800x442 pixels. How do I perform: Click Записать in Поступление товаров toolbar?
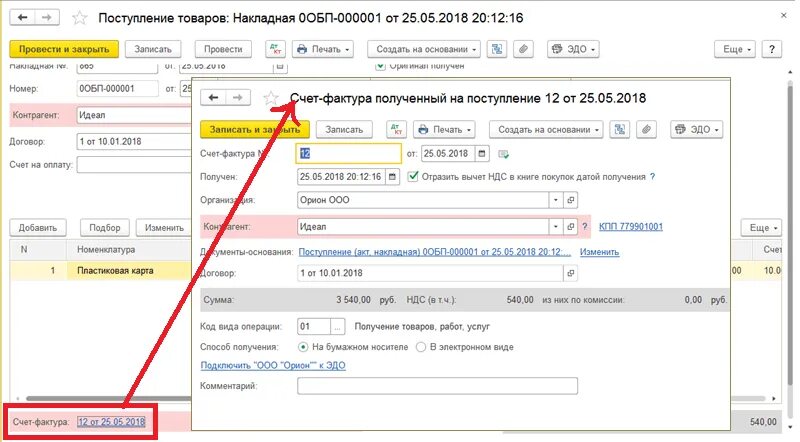153,49
